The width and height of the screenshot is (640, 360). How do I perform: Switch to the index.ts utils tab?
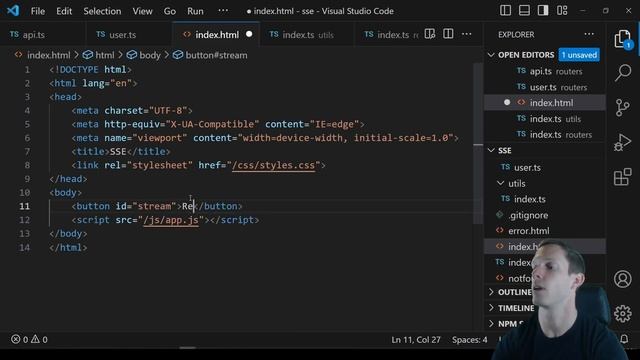click(x=308, y=35)
